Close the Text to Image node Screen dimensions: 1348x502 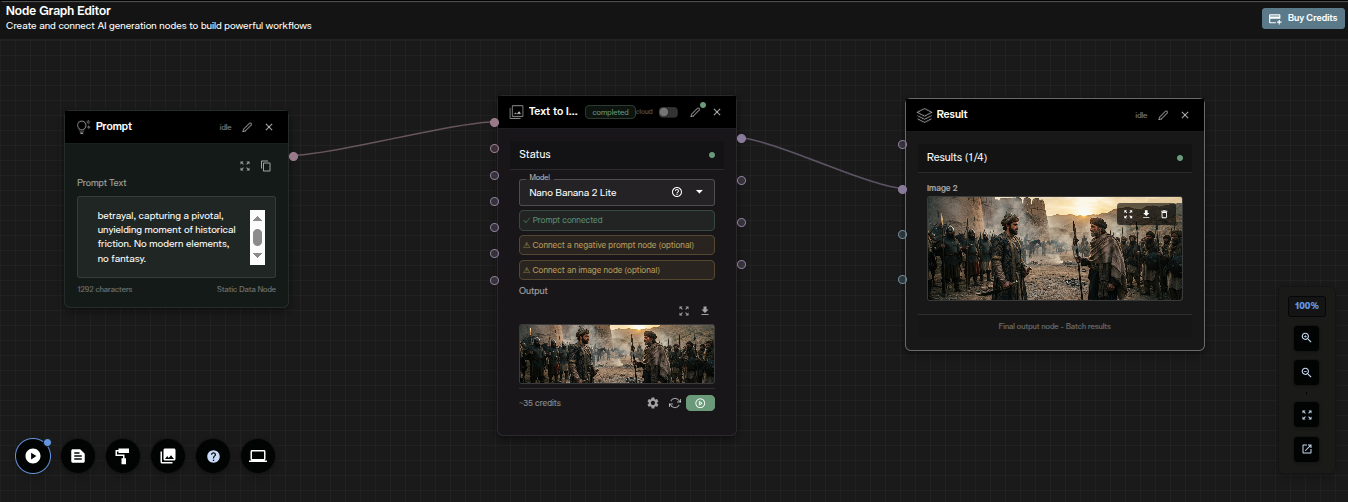pyautogui.click(x=717, y=112)
